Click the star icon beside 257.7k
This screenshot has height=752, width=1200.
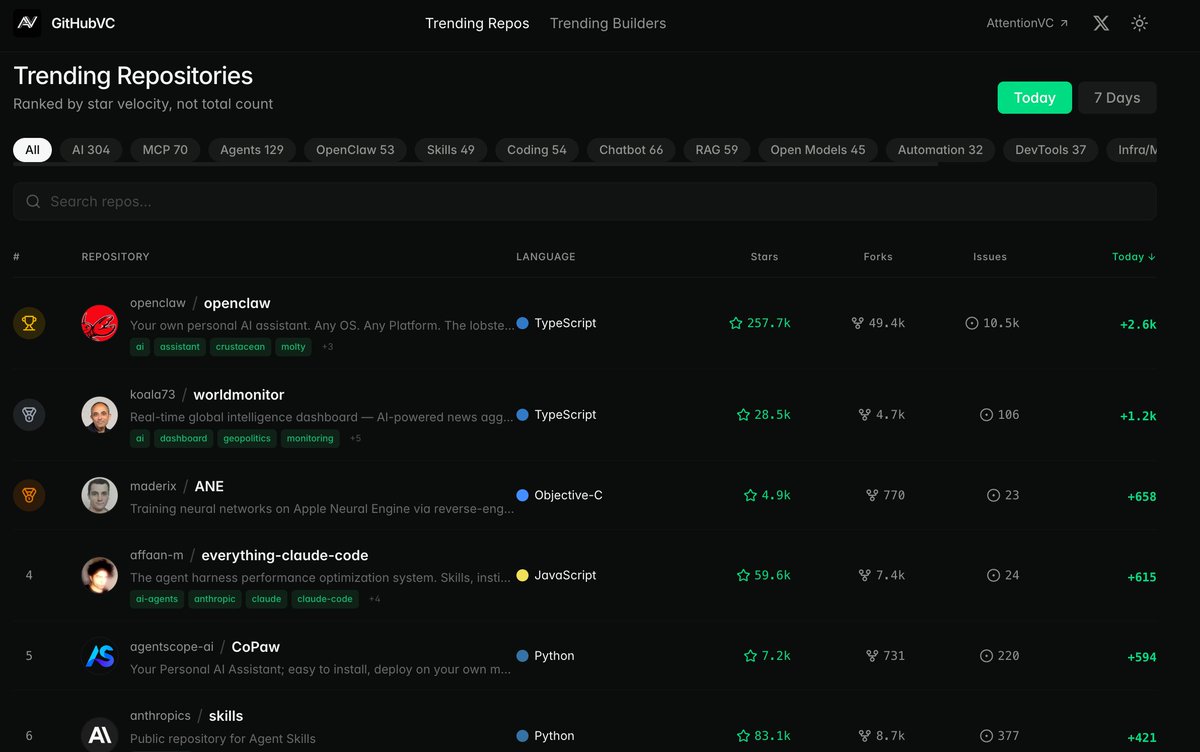[736, 323]
